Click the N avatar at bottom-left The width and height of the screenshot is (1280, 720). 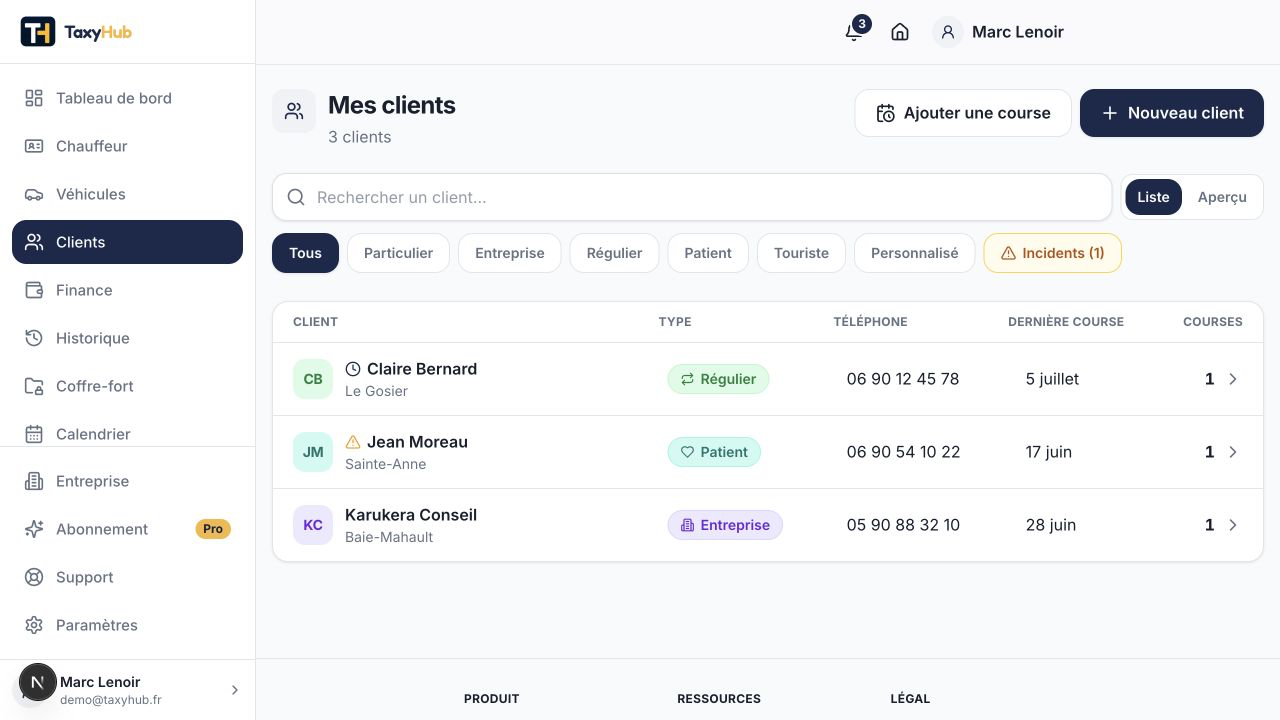(x=38, y=682)
